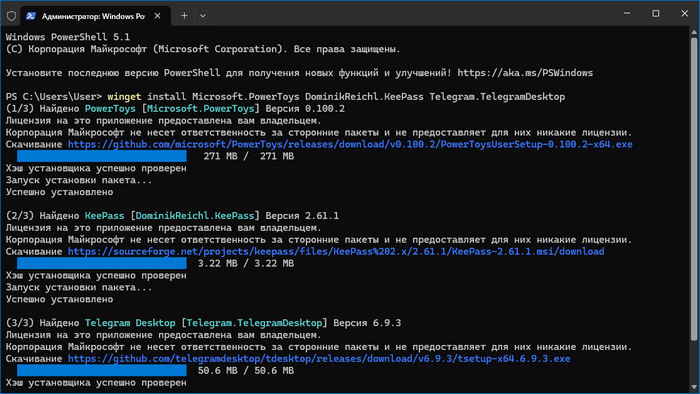Click the cyan 'KeePass' package name

(104, 216)
